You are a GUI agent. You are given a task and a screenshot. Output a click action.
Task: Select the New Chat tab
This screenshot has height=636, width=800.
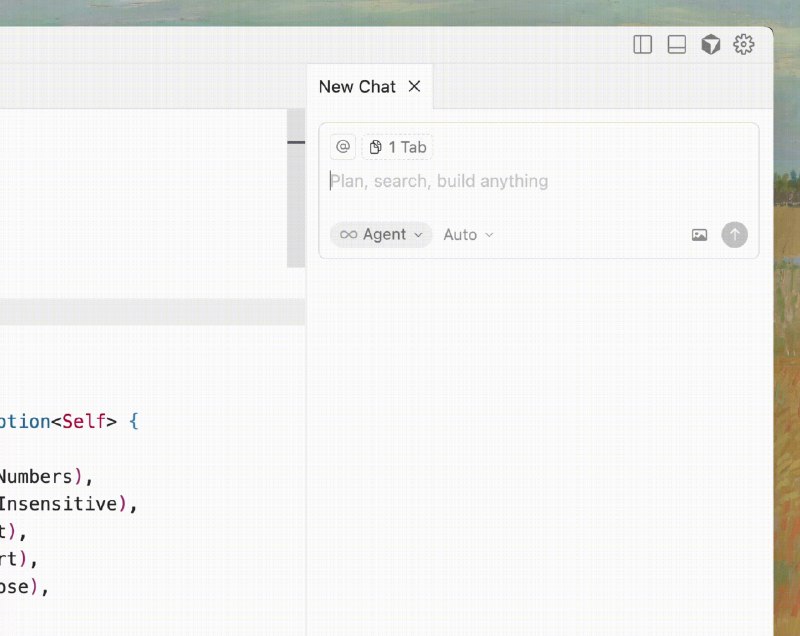[356, 86]
